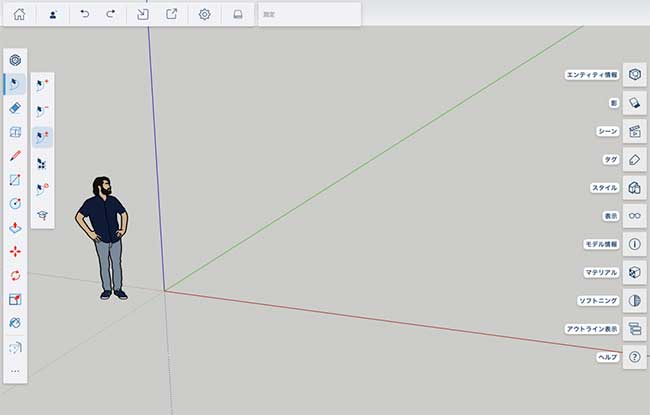This screenshot has width=650, height=415.
Task: Click the box-shaped icon below the Eraser
Action: [15, 132]
